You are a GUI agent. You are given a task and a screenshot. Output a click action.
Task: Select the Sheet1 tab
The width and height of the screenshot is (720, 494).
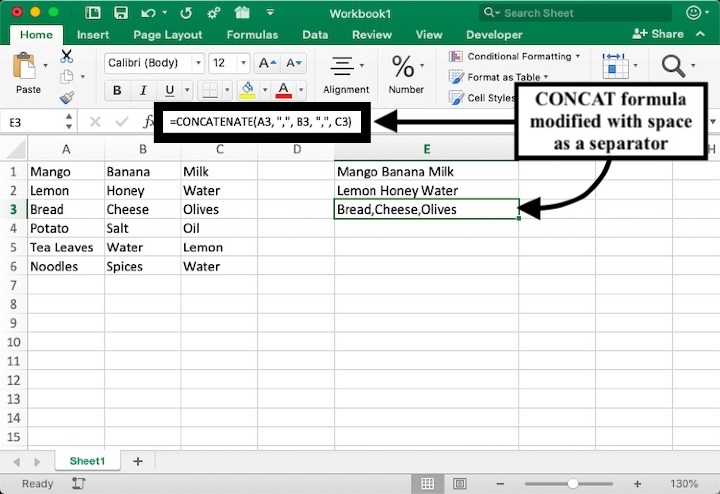pos(87,461)
